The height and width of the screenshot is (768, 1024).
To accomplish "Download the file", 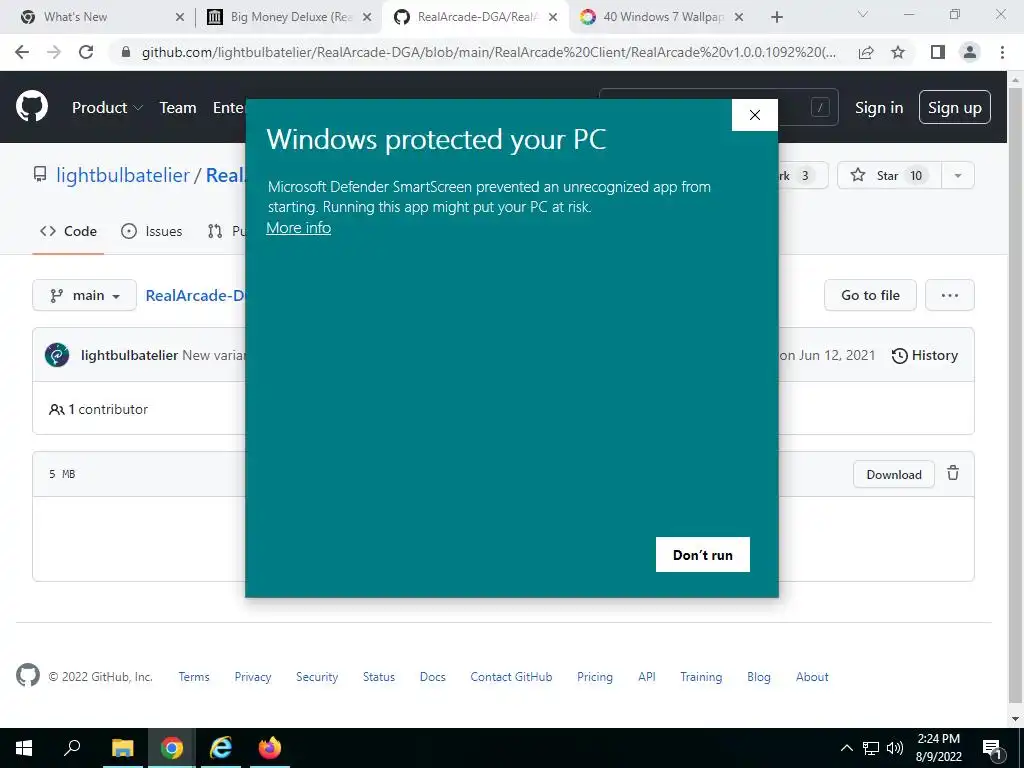I will pos(893,474).
